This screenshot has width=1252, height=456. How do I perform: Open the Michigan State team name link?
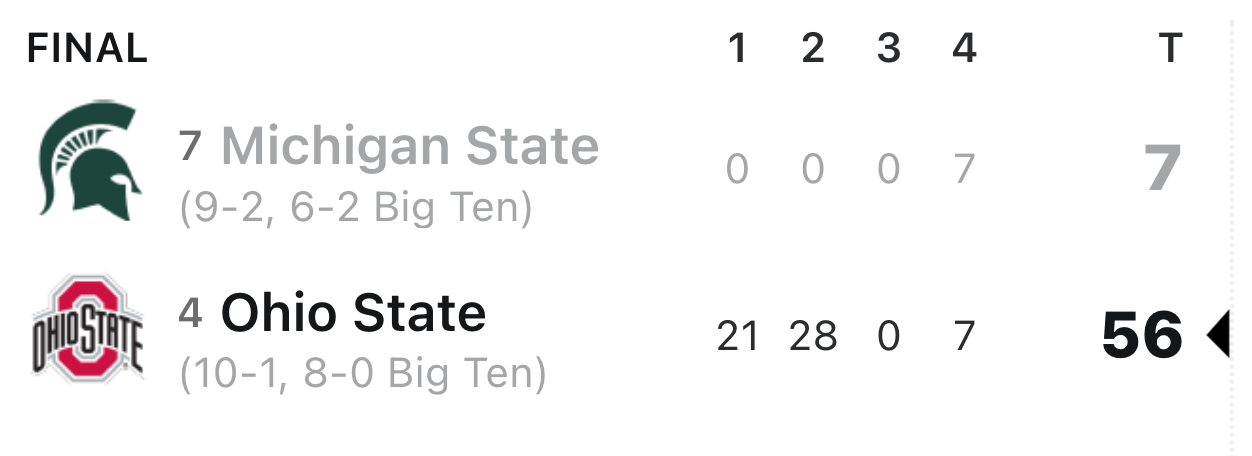410,147
